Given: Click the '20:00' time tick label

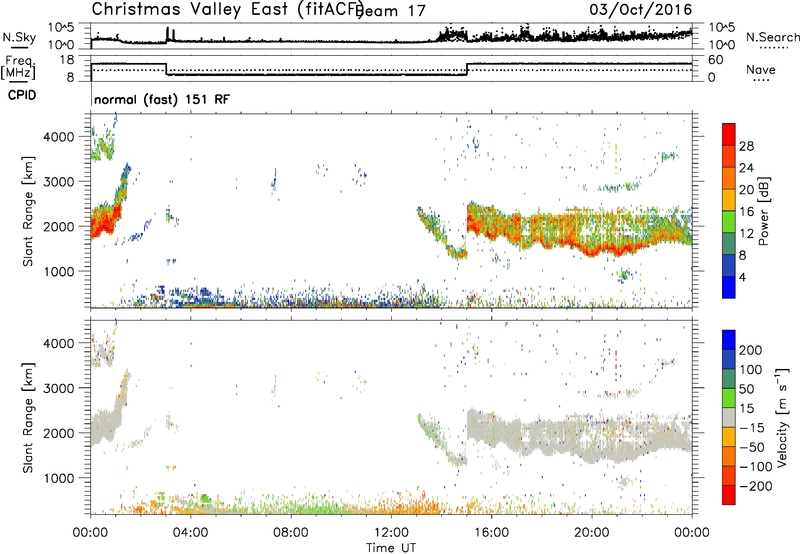Looking at the screenshot, I should click(592, 533).
